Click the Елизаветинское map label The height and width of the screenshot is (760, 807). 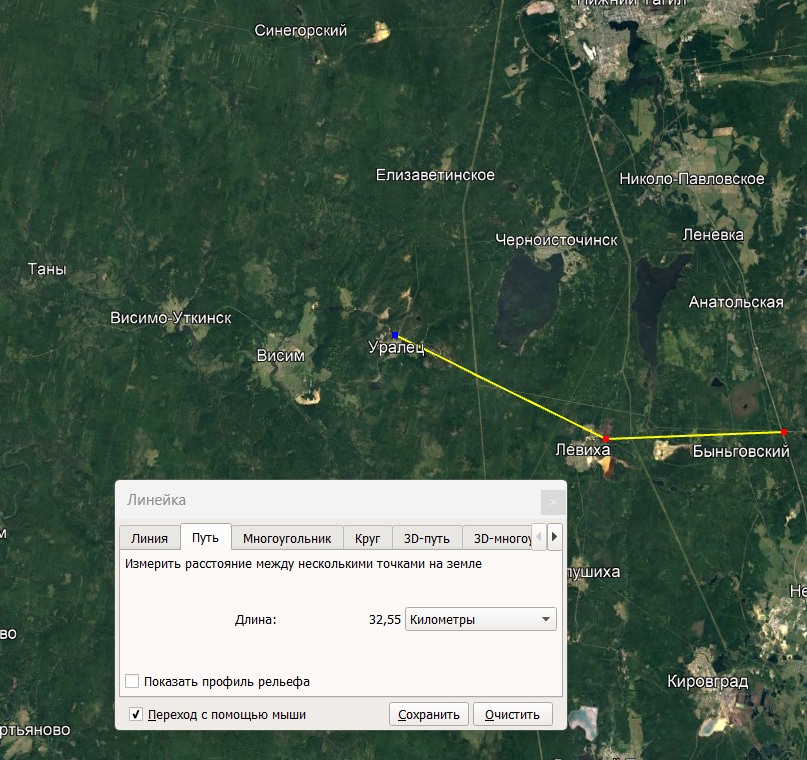click(x=435, y=175)
